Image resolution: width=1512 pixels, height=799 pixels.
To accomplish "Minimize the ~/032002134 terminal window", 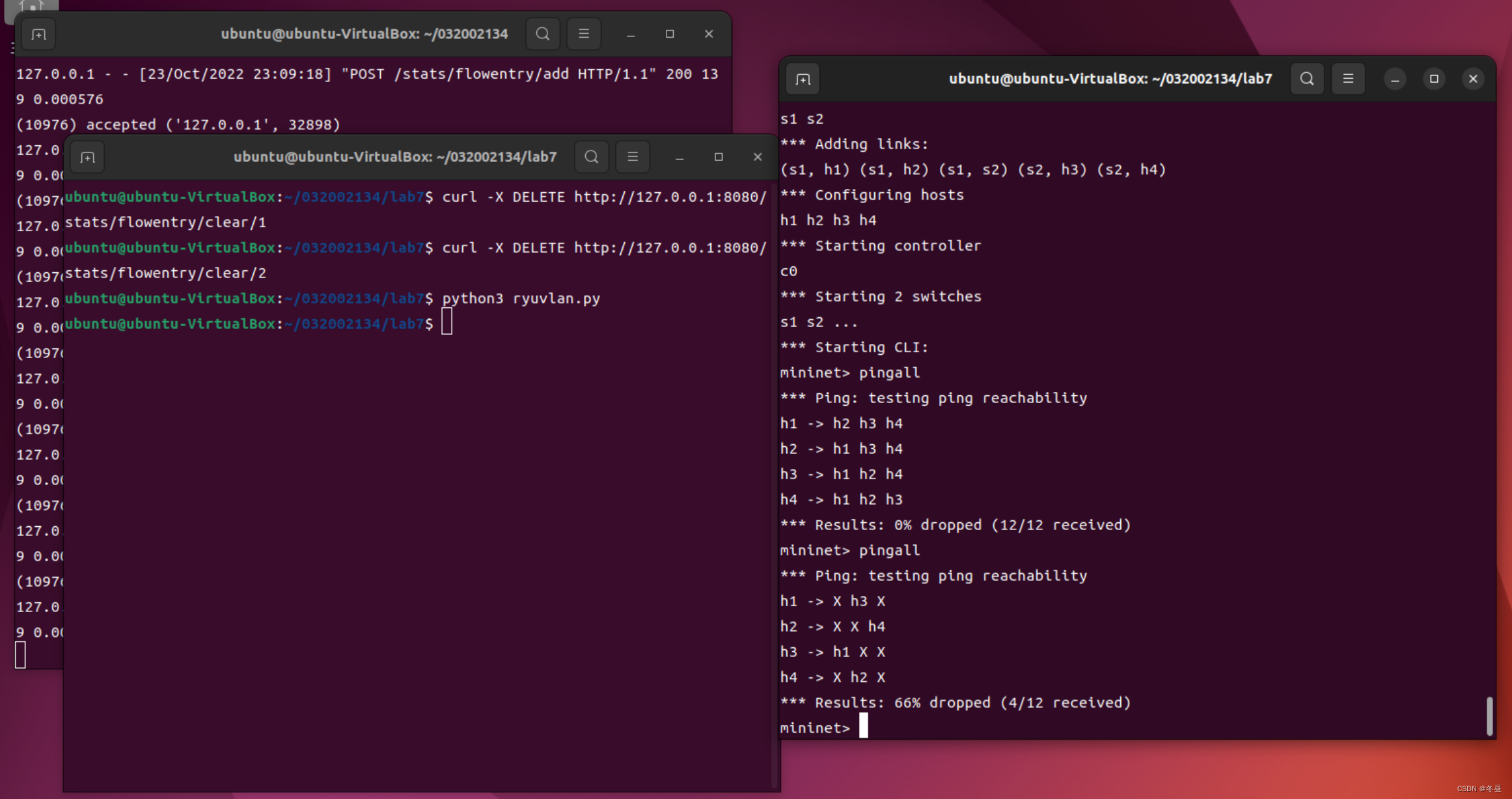I will tap(631, 34).
